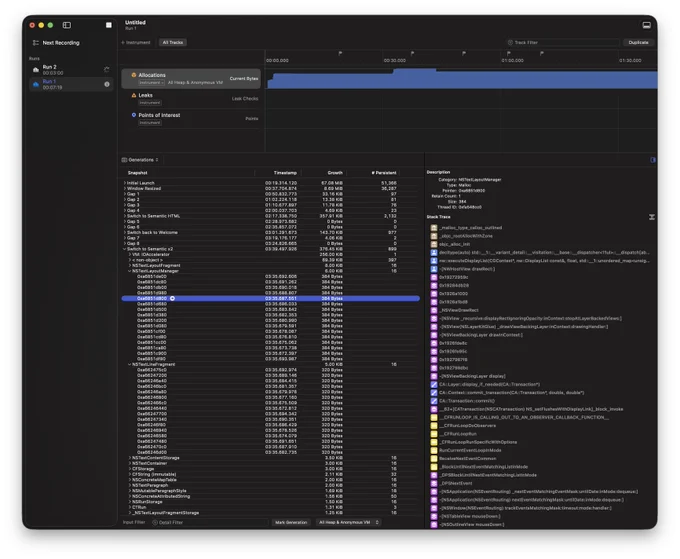
Task: Open the Generations detail view dropdown
Action: (140, 160)
